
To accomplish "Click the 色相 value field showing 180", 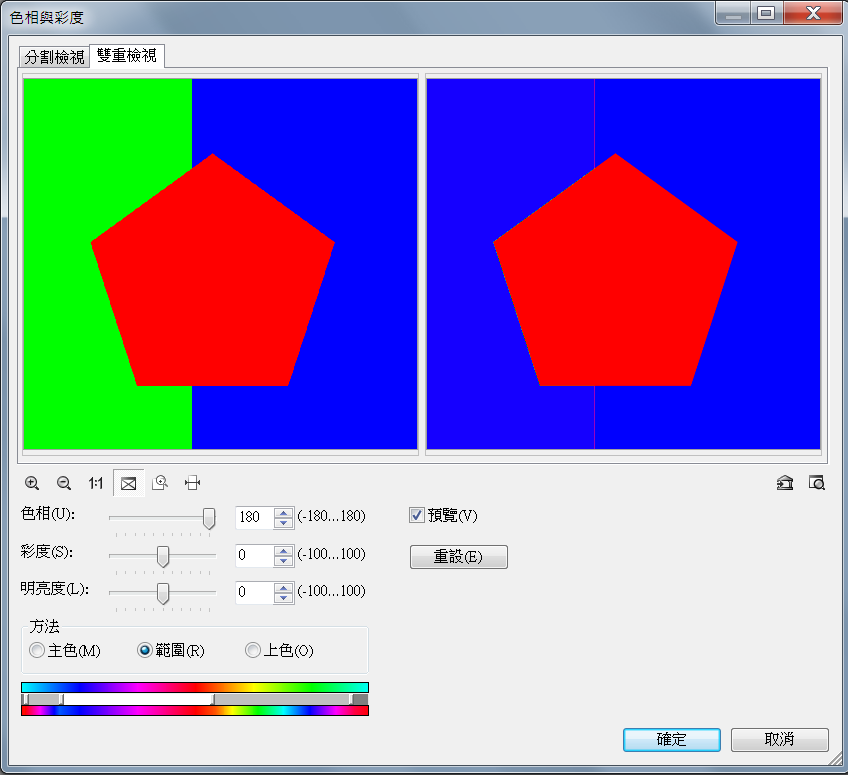I will 255,518.
